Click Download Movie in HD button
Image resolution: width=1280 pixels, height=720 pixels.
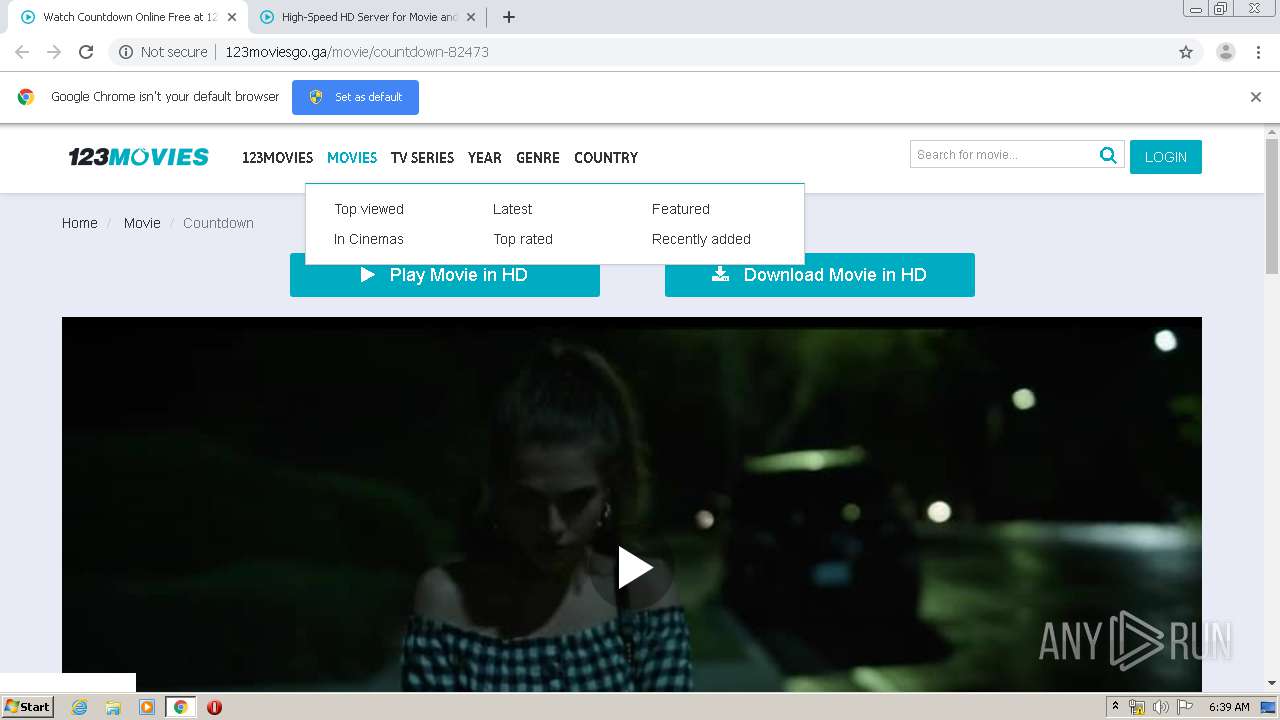click(x=820, y=275)
